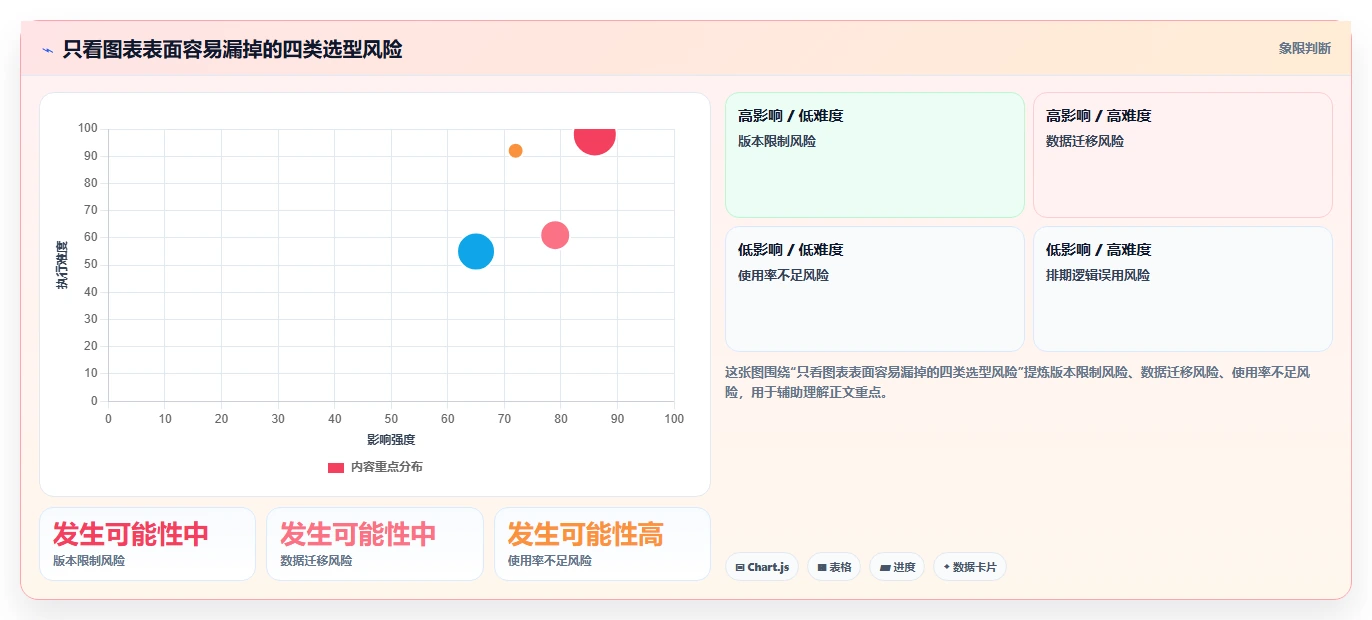Select the Chart.js tag chip

(762, 567)
